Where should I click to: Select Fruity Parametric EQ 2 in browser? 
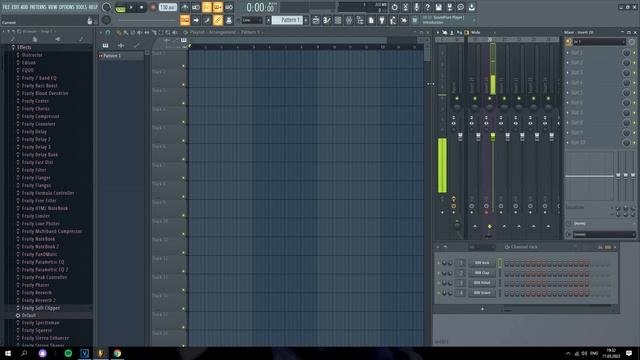(x=44, y=269)
